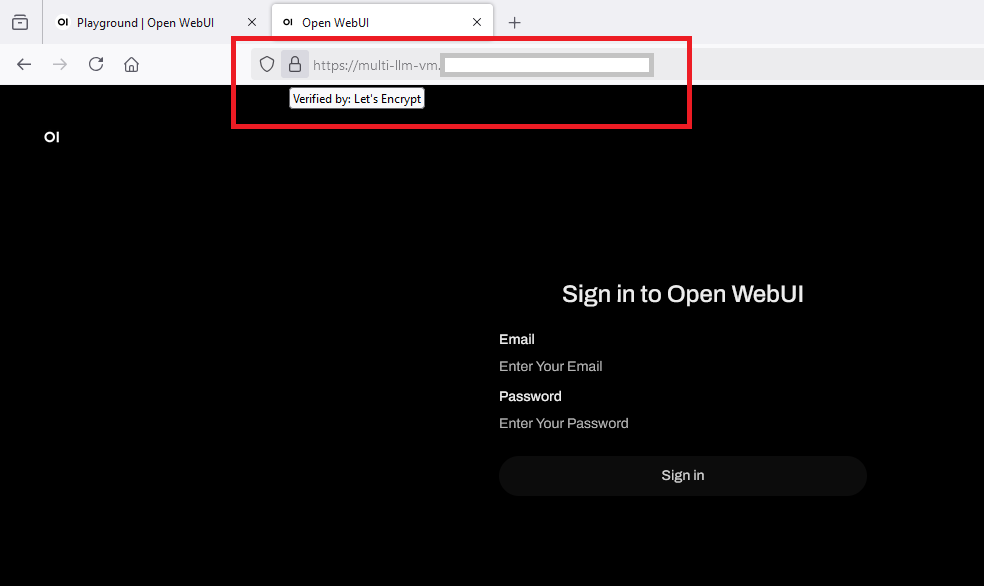Reload the current page
This screenshot has height=586, width=984.
pos(96,65)
